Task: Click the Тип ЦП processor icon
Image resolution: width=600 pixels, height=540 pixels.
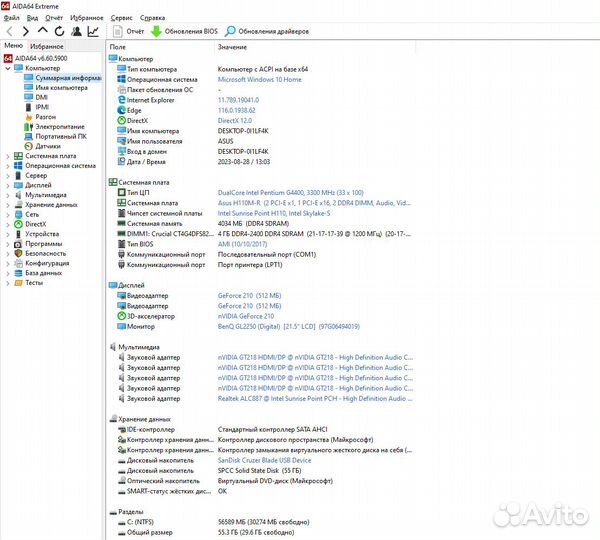Action: point(122,193)
